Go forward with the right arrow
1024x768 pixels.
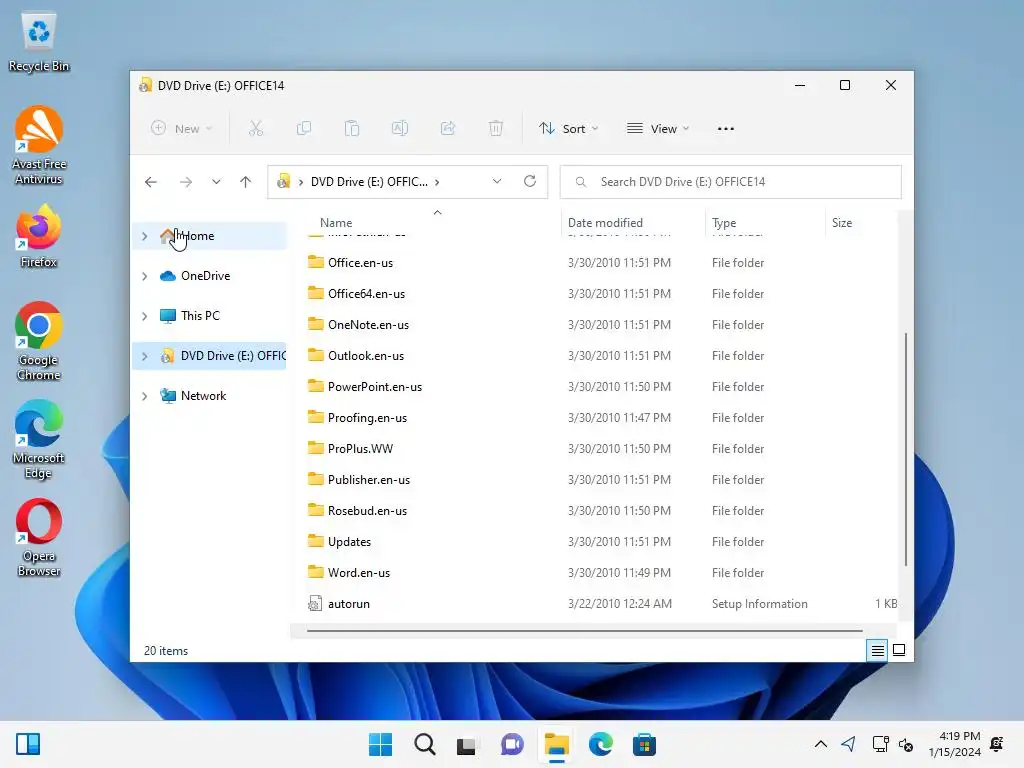[x=186, y=182]
